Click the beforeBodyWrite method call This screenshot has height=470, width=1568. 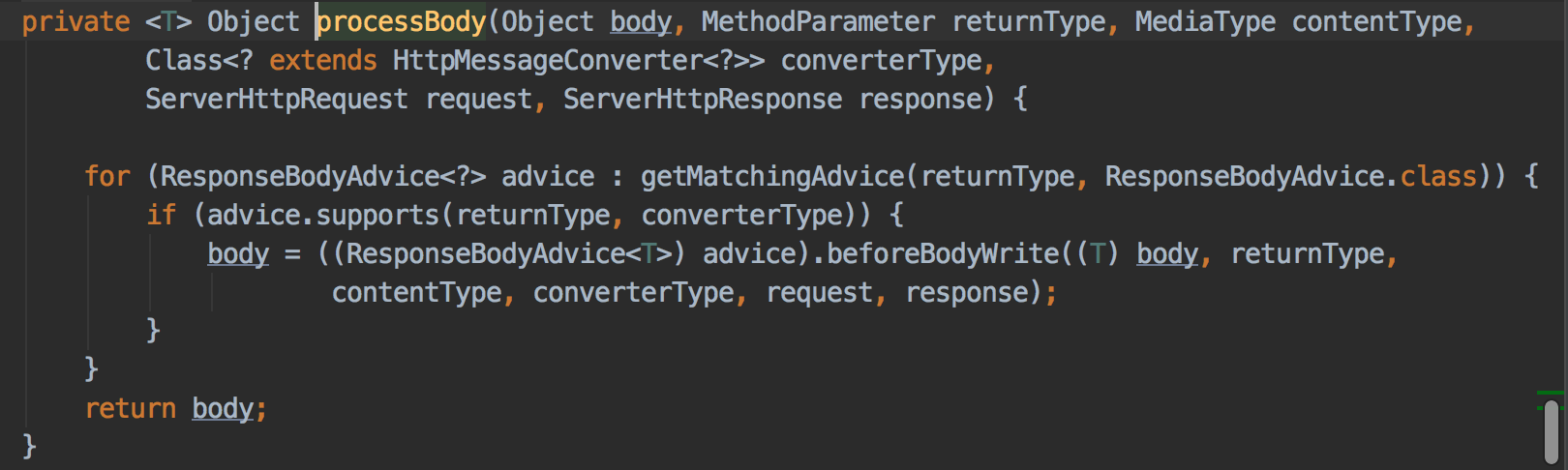click(x=944, y=253)
